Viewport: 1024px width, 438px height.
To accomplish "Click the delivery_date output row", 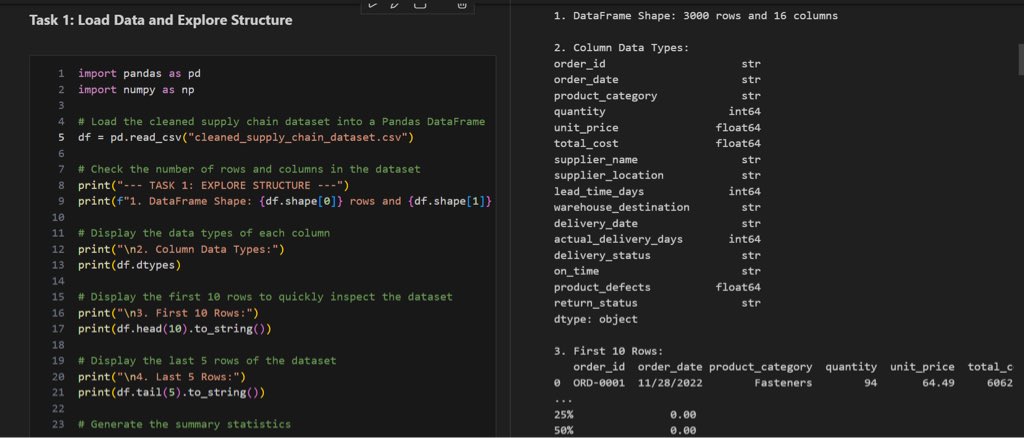I will (x=657, y=223).
